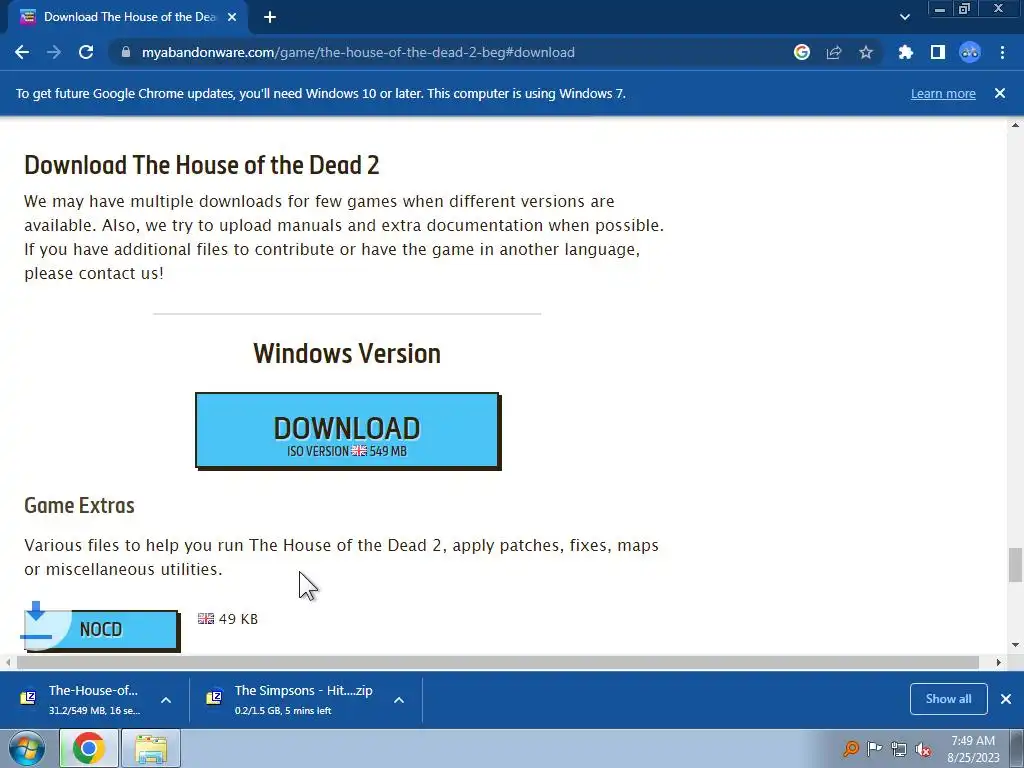Click the taskbar clock 7:49 AM
This screenshot has width=1024, height=768.
point(973,741)
